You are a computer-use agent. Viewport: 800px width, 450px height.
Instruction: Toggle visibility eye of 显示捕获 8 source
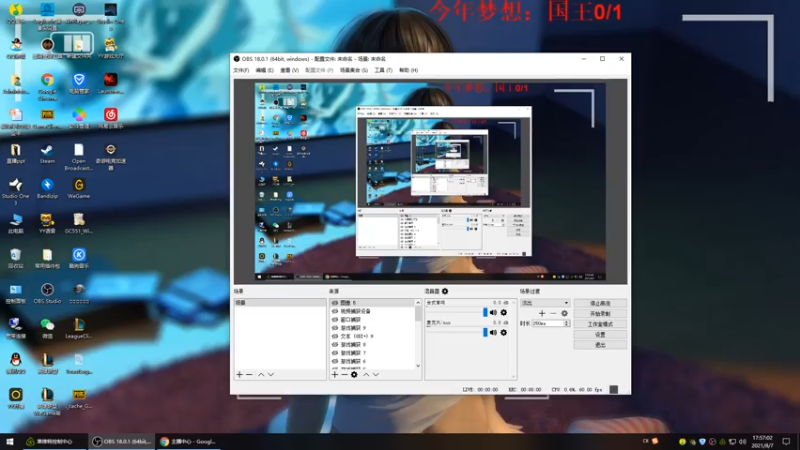(x=335, y=345)
